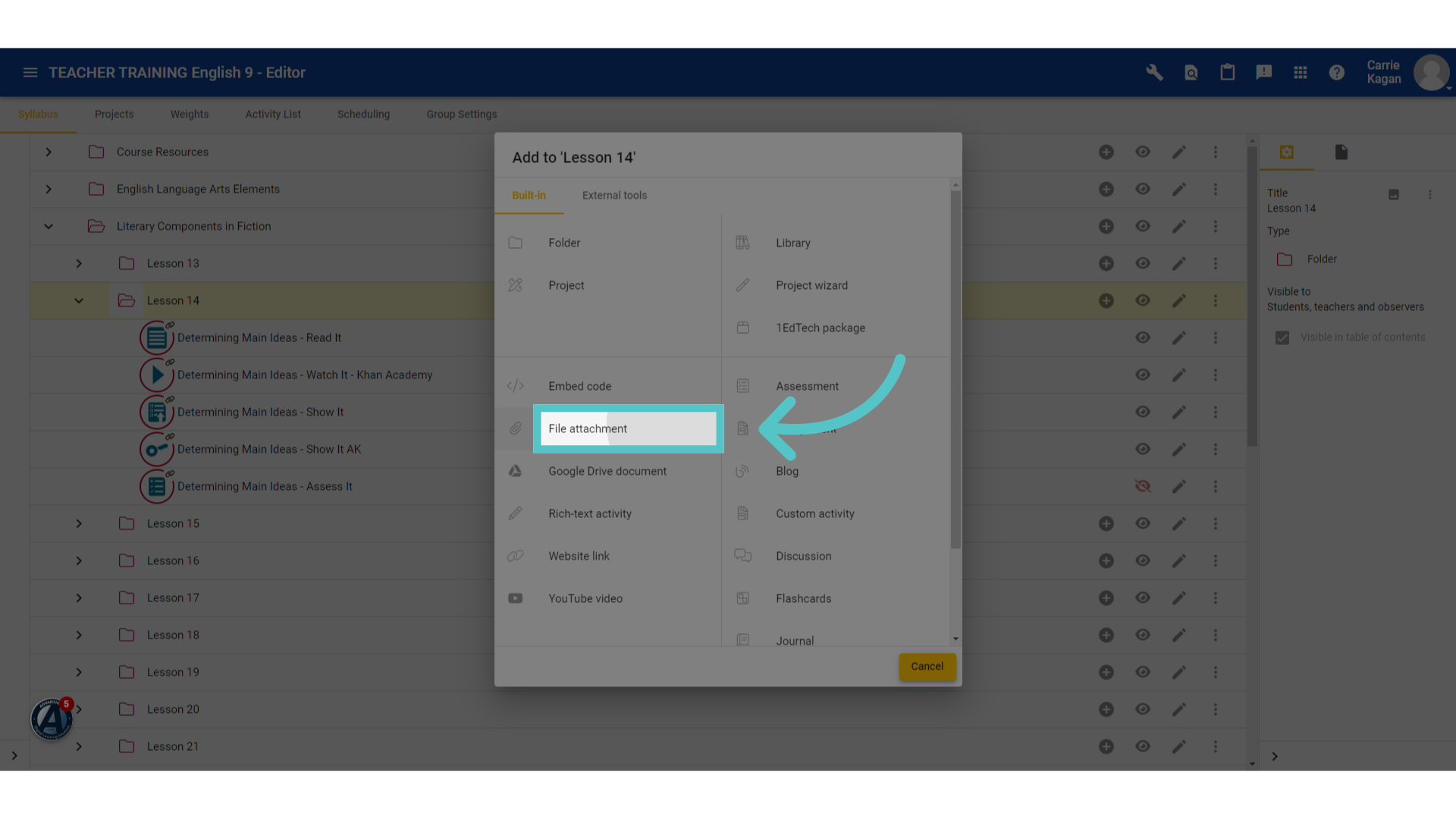
Task: Expand English Language Arts Elements folder
Action: (x=49, y=190)
